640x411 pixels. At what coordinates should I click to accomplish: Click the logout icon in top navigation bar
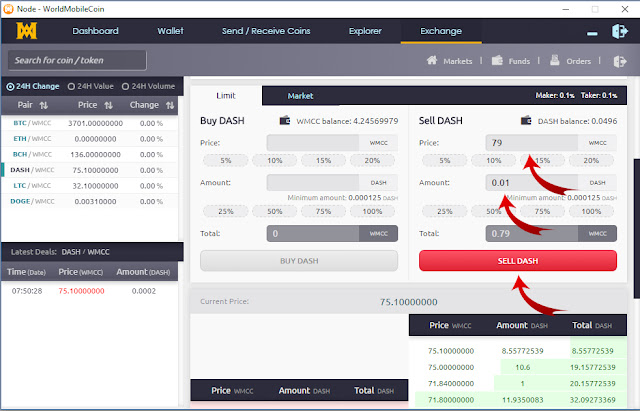point(619,31)
